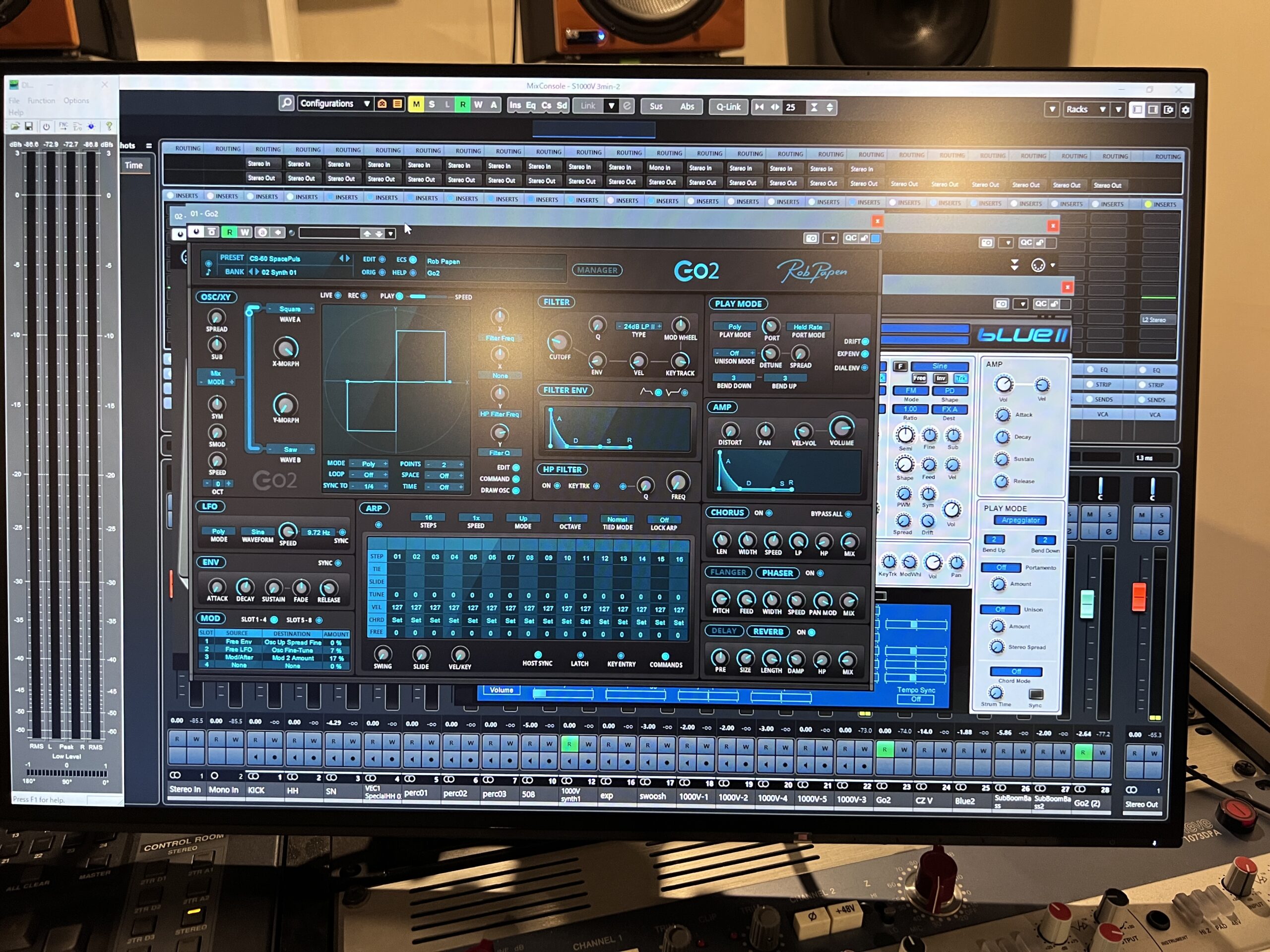1270x952 pixels.
Task: Open the UNISON MODE Off selector
Action: coord(734,353)
